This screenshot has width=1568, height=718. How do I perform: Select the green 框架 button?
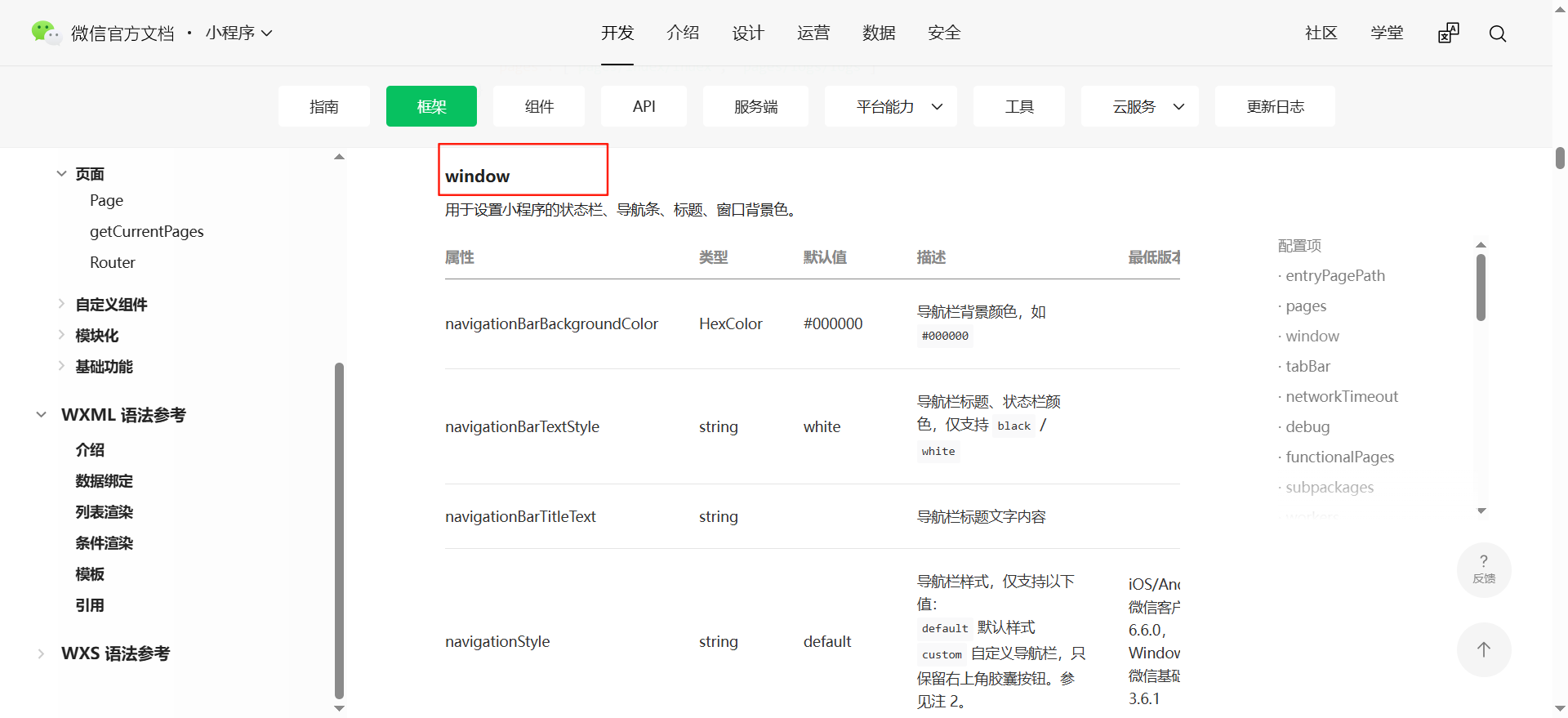[x=431, y=106]
